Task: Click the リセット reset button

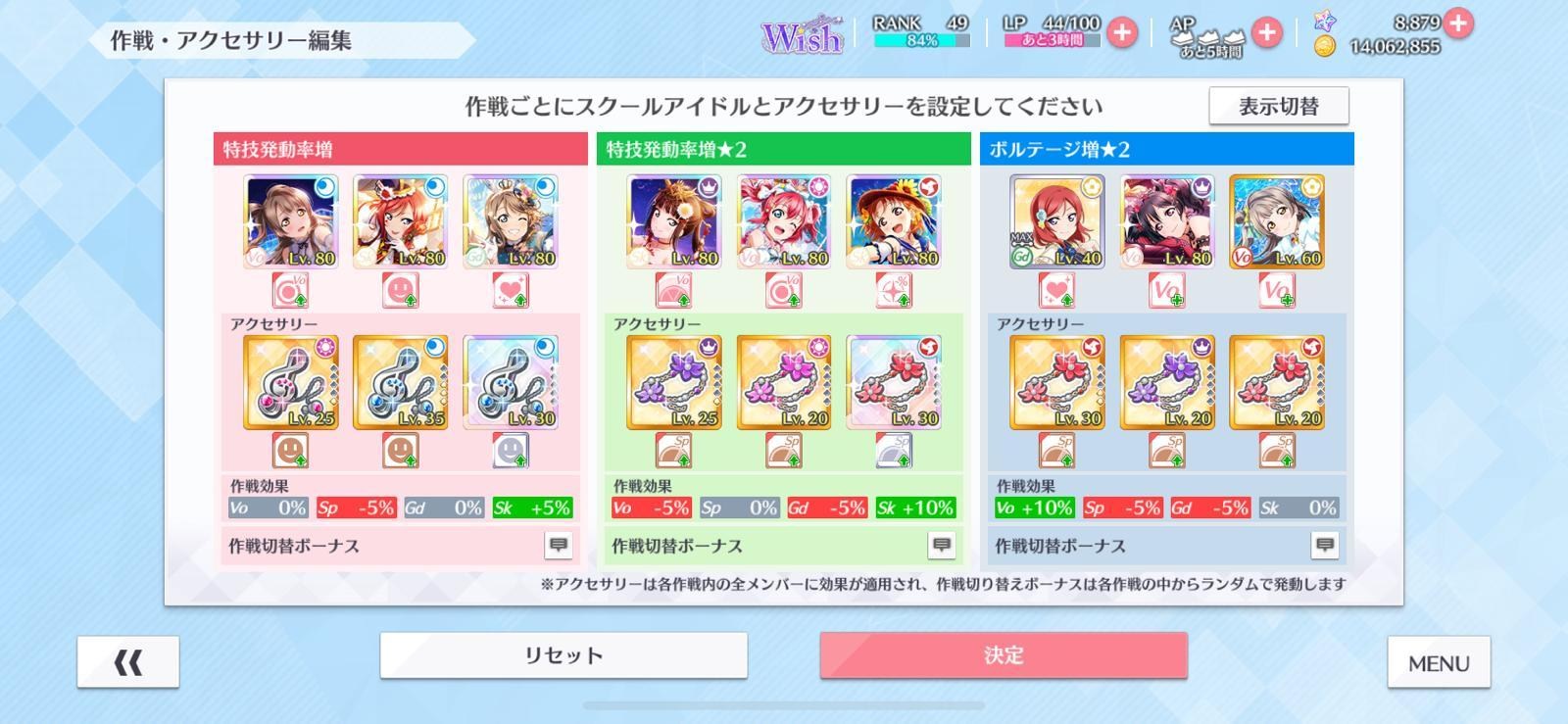Action: click(x=563, y=655)
